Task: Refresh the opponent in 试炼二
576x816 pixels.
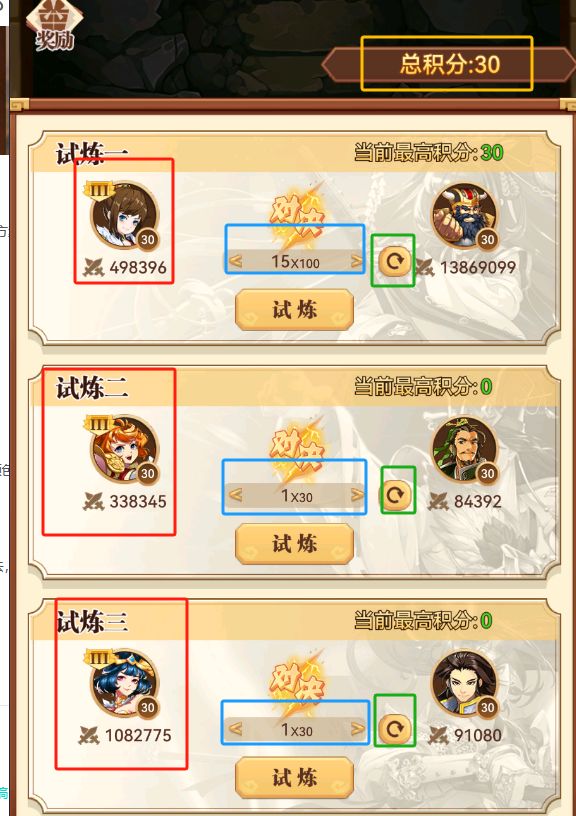Action: point(394,494)
